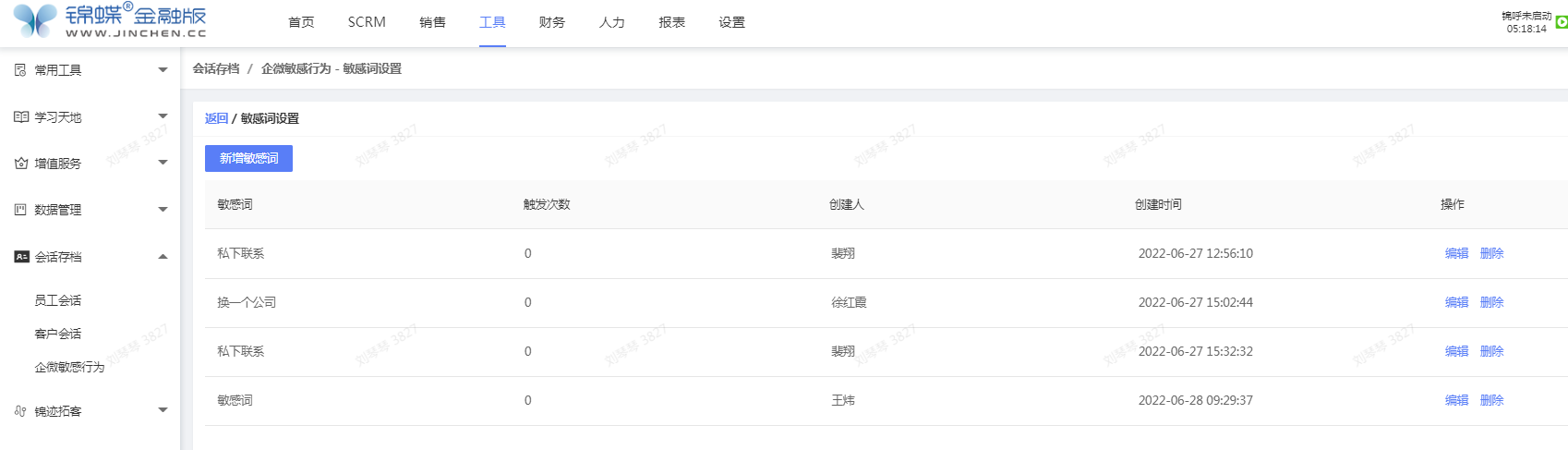This screenshot has width=1568, height=450.
Task: Click the 学习天地 book icon
Action: point(21,117)
